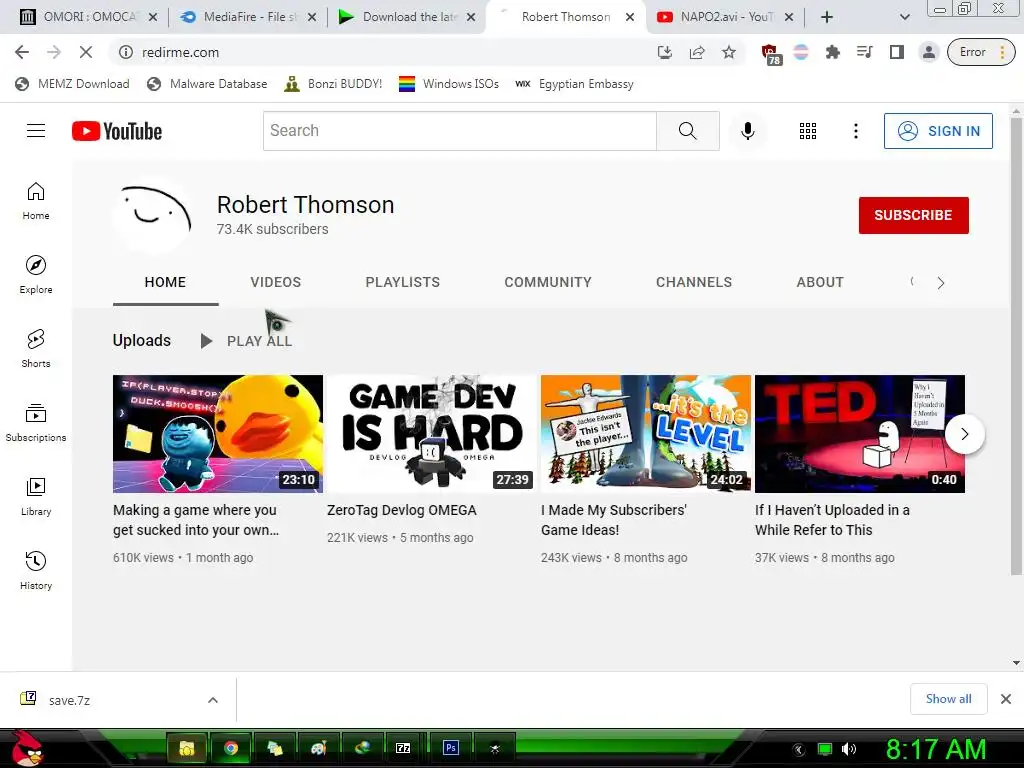The width and height of the screenshot is (1024, 768).
Task: Open Library in sidebar
Action: [36, 497]
